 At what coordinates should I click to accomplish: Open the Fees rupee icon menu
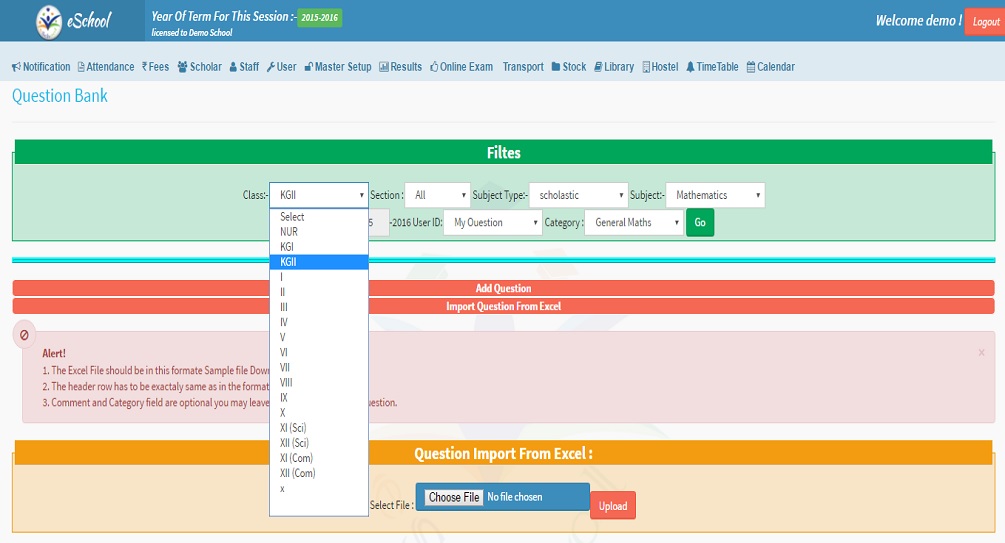pos(145,67)
